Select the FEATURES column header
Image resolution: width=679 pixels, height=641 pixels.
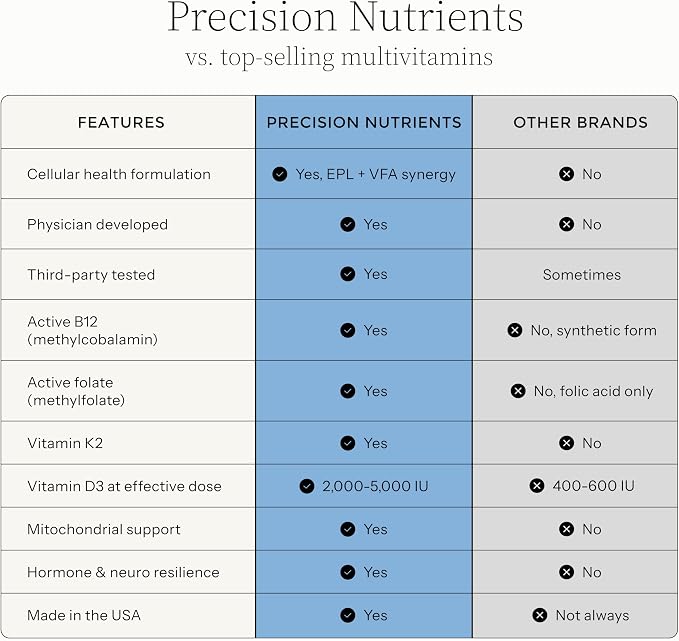click(x=121, y=123)
